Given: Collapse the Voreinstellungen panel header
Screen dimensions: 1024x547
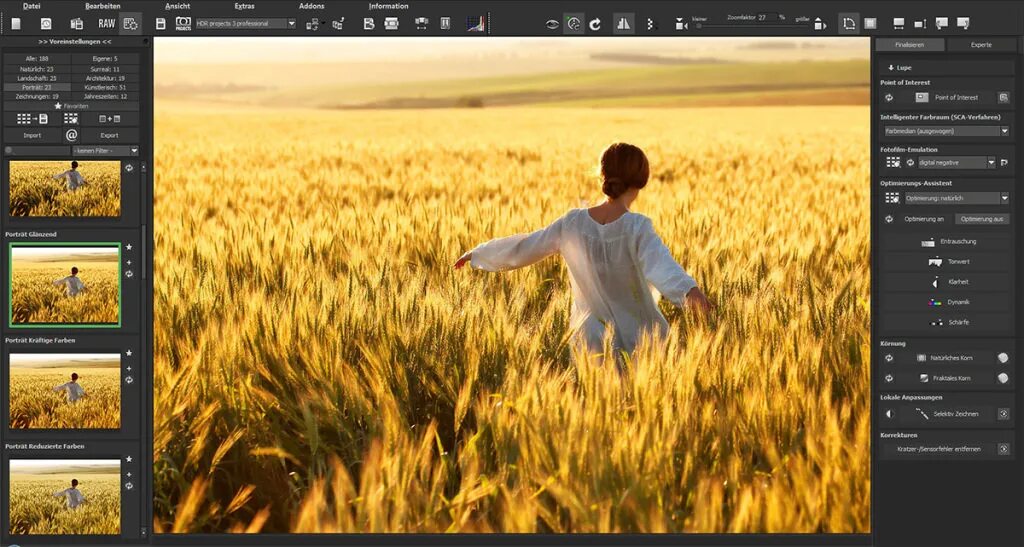Looking at the screenshot, I should tap(74, 42).
